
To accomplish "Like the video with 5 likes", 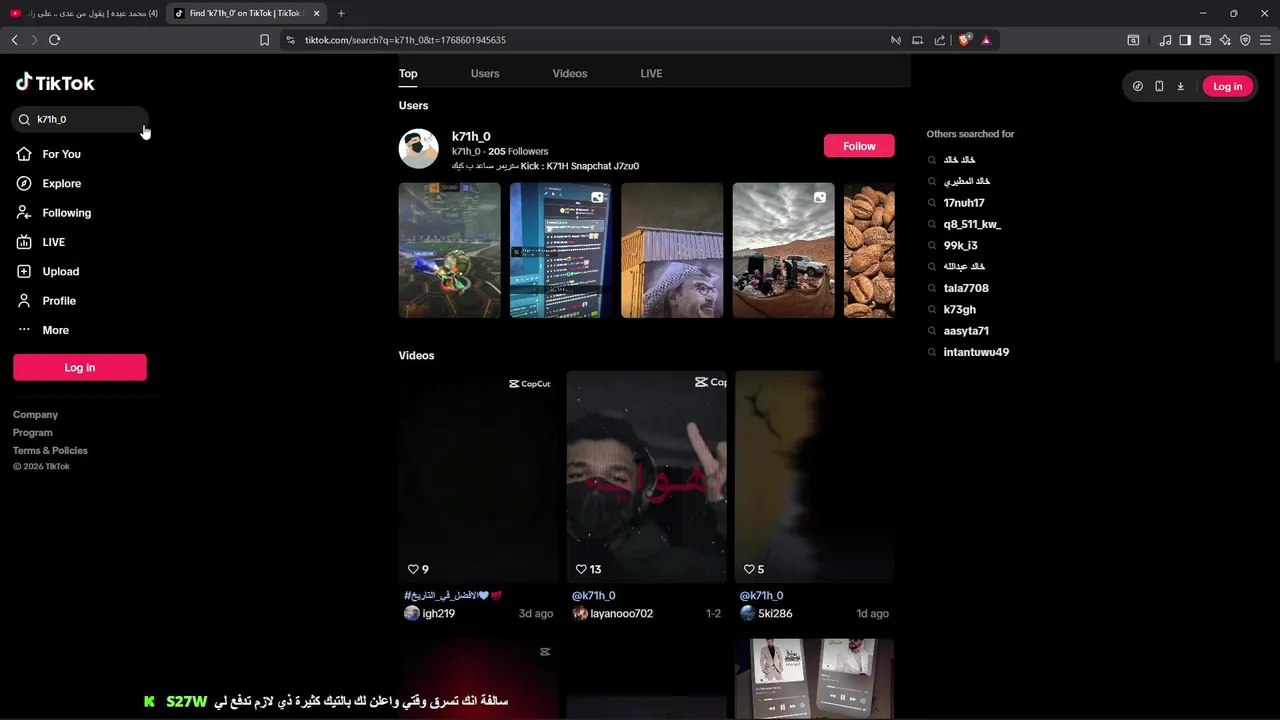I will pos(748,569).
